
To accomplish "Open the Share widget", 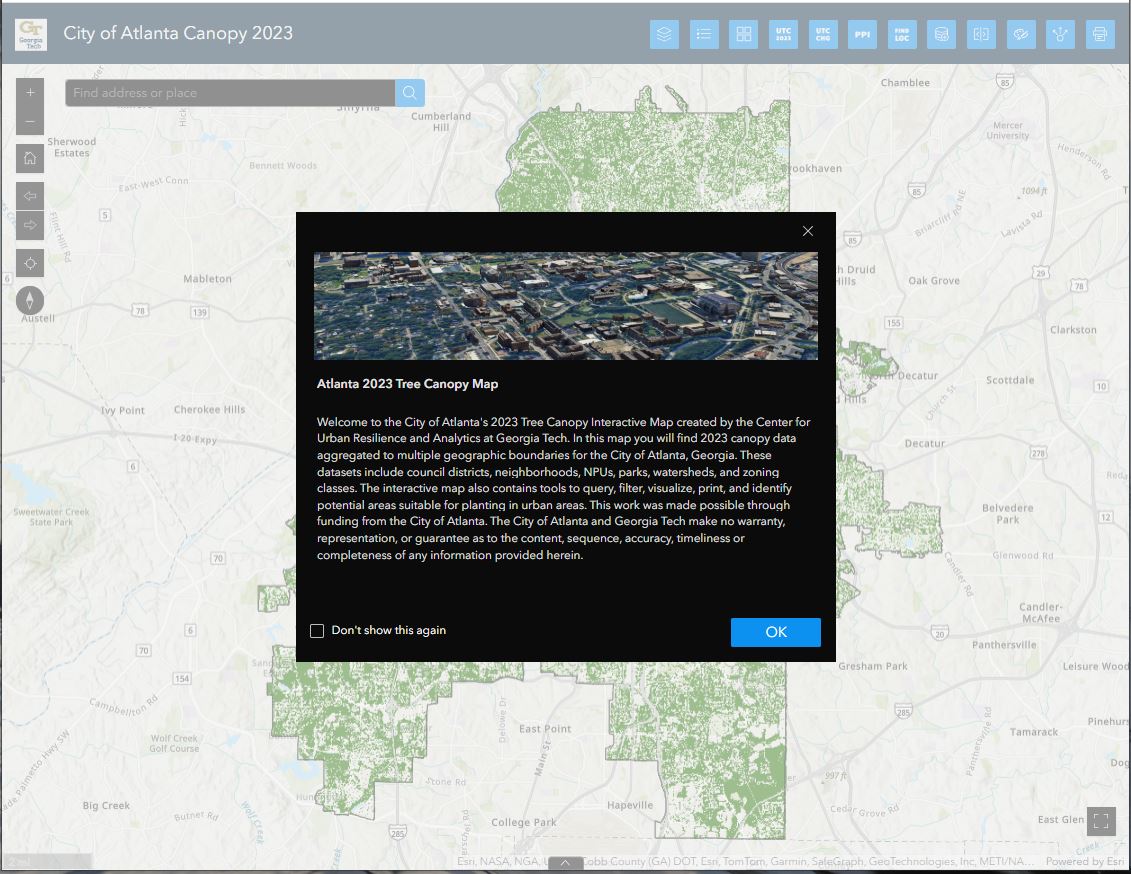I will [1060, 34].
